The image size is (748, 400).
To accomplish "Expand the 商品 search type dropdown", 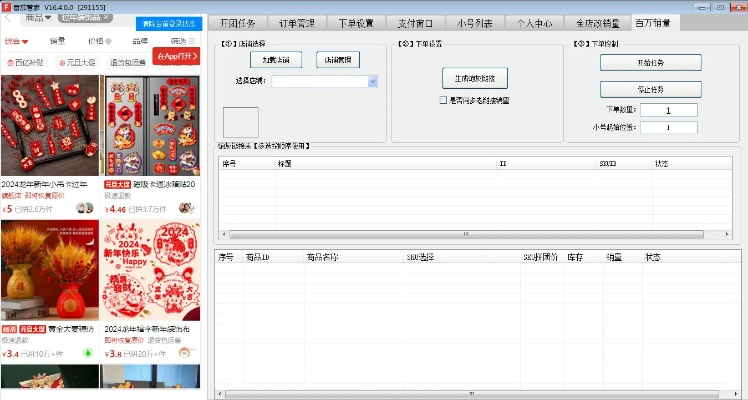I will click(x=38, y=18).
